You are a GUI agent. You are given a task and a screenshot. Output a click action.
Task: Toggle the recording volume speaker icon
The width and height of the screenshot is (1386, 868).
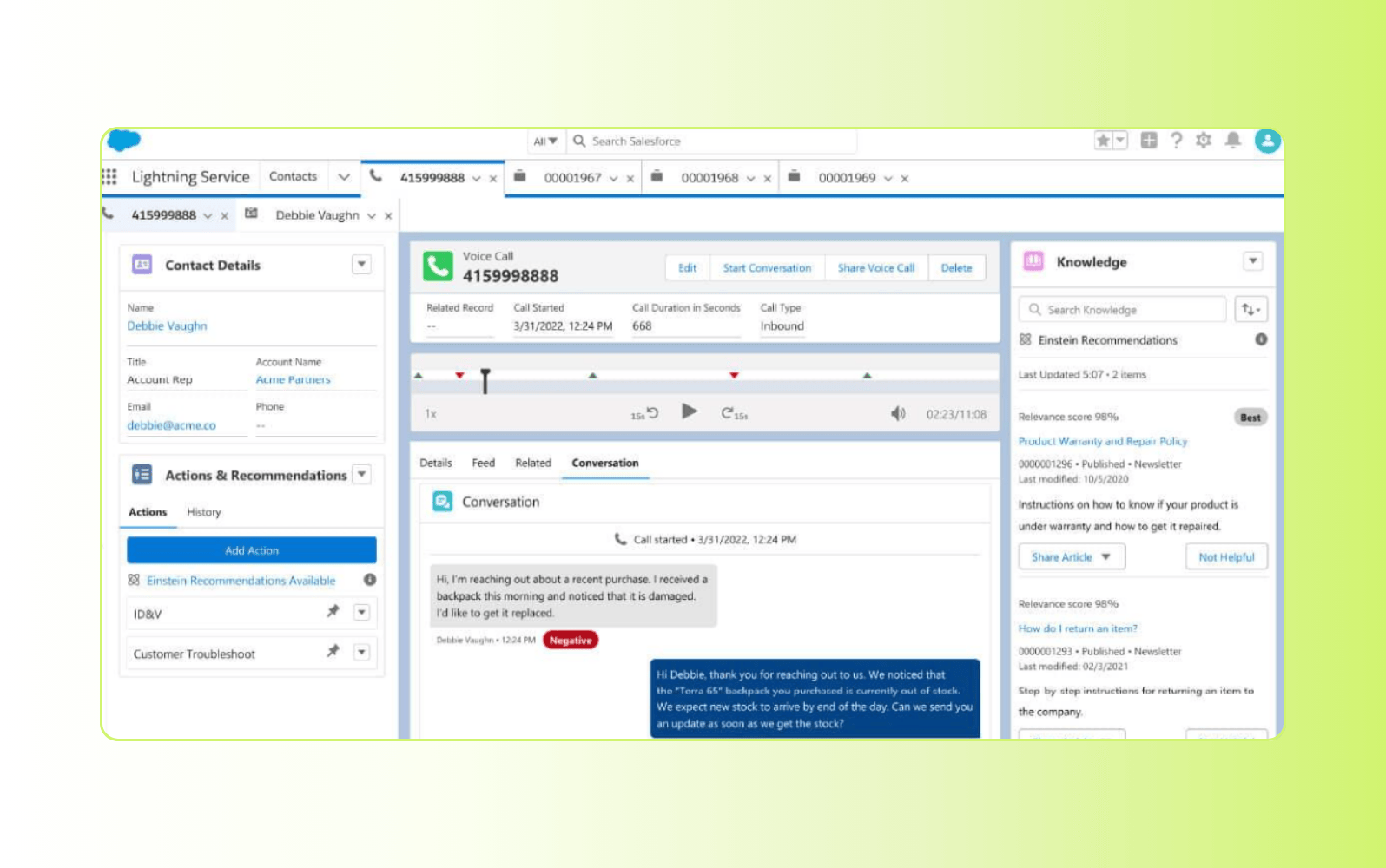(x=898, y=414)
